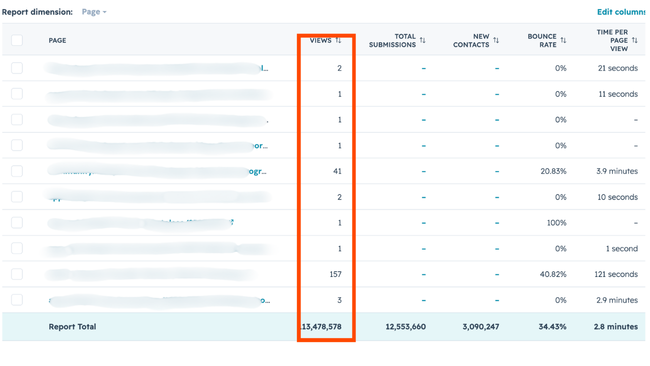Screen dimensions: 650x366
Task: Check the row with 157 views
Action: [x=17, y=274]
